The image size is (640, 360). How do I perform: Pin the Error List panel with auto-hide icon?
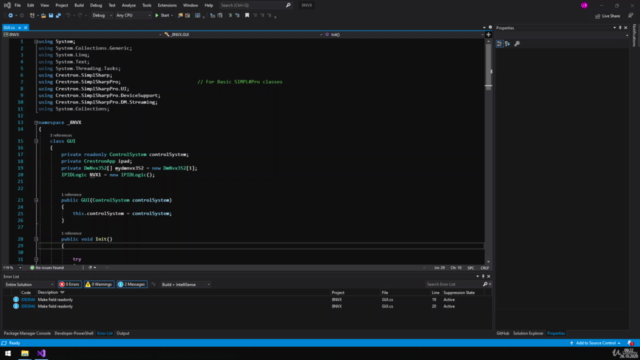click(x=483, y=276)
